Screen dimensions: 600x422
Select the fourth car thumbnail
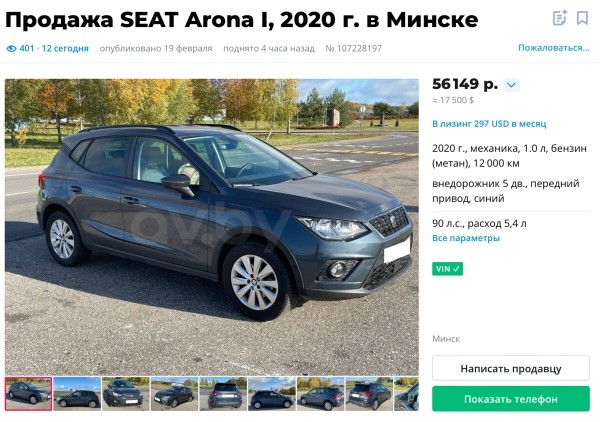click(174, 394)
